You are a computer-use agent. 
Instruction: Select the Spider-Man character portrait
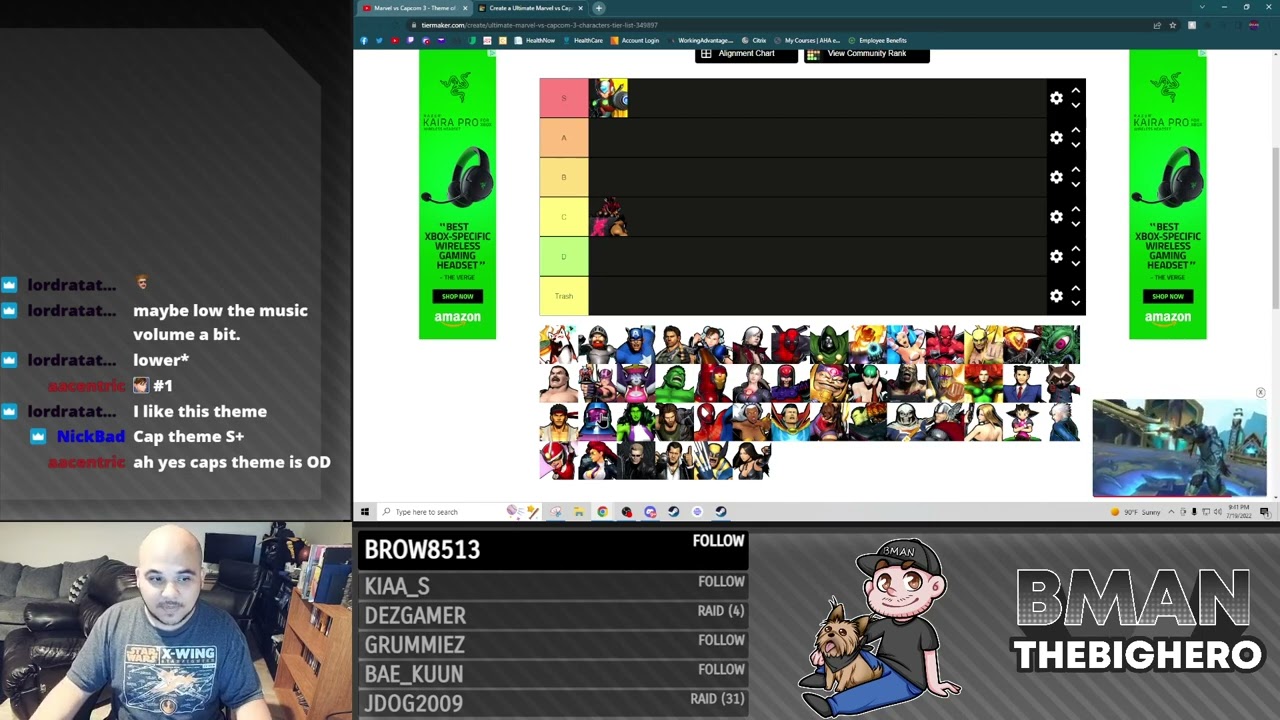click(x=713, y=421)
